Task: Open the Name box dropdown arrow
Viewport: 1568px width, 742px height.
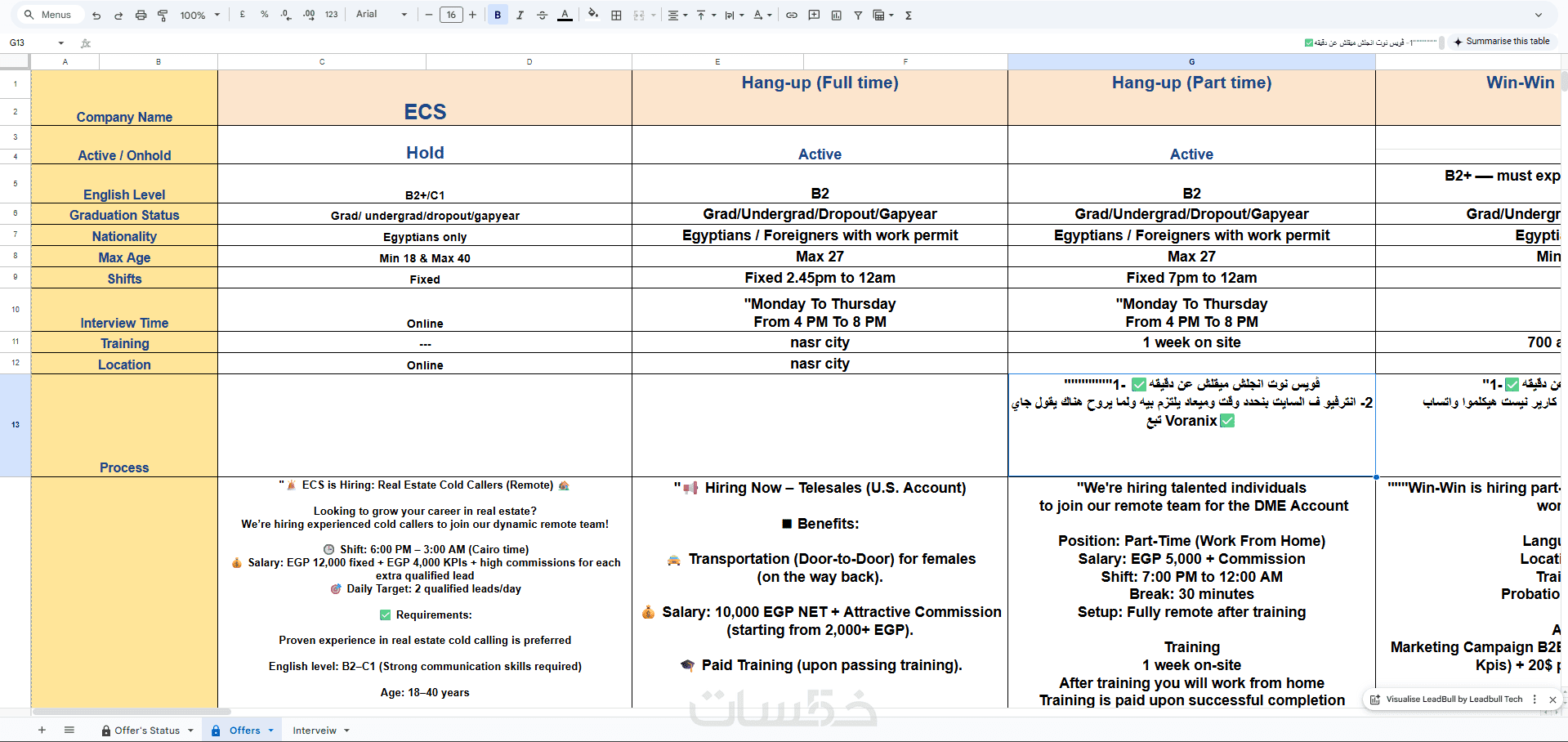Action: point(61,42)
